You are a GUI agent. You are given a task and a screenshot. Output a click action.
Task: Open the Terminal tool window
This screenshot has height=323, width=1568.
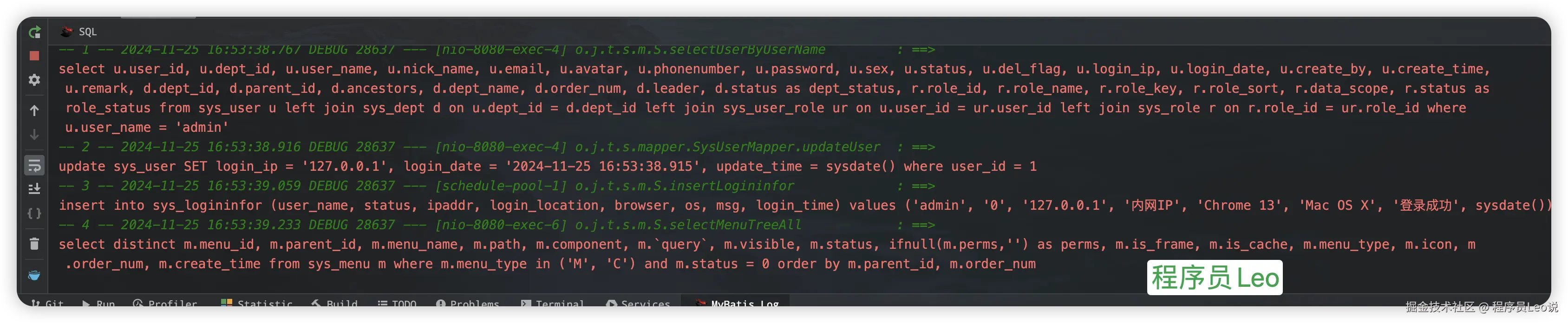[553, 303]
